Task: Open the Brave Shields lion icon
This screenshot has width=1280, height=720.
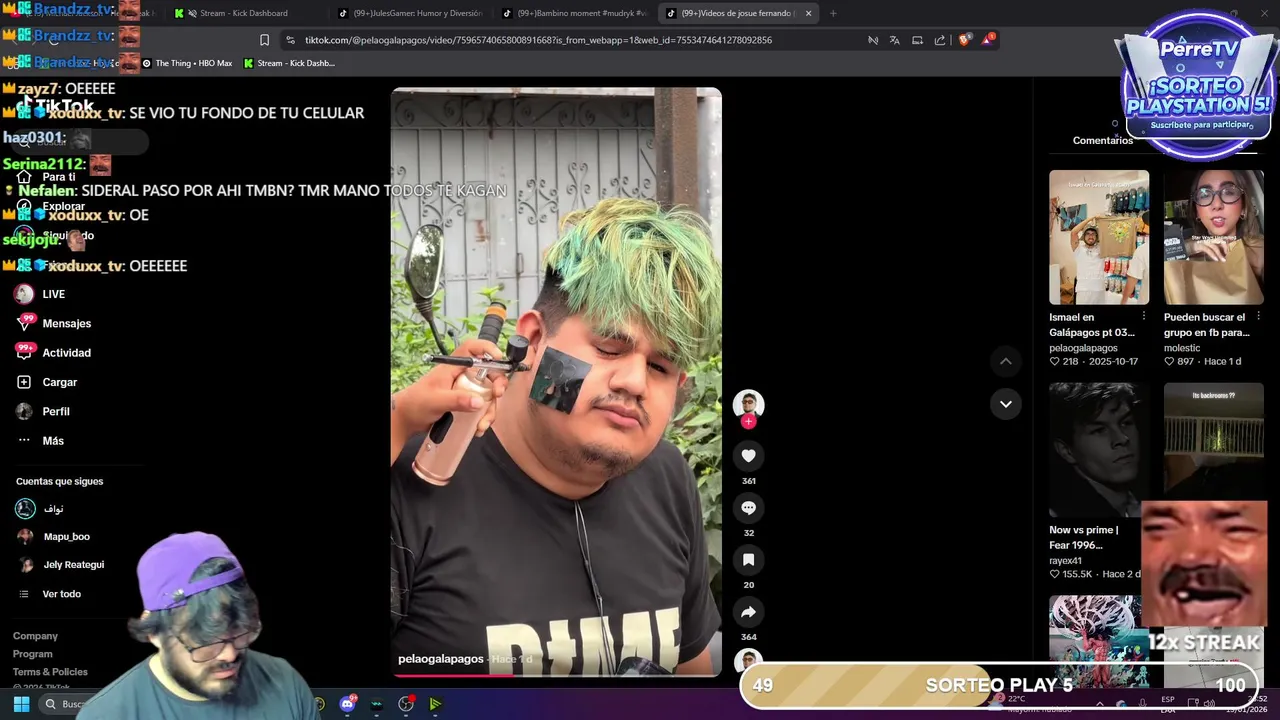Action: tap(964, 40)
